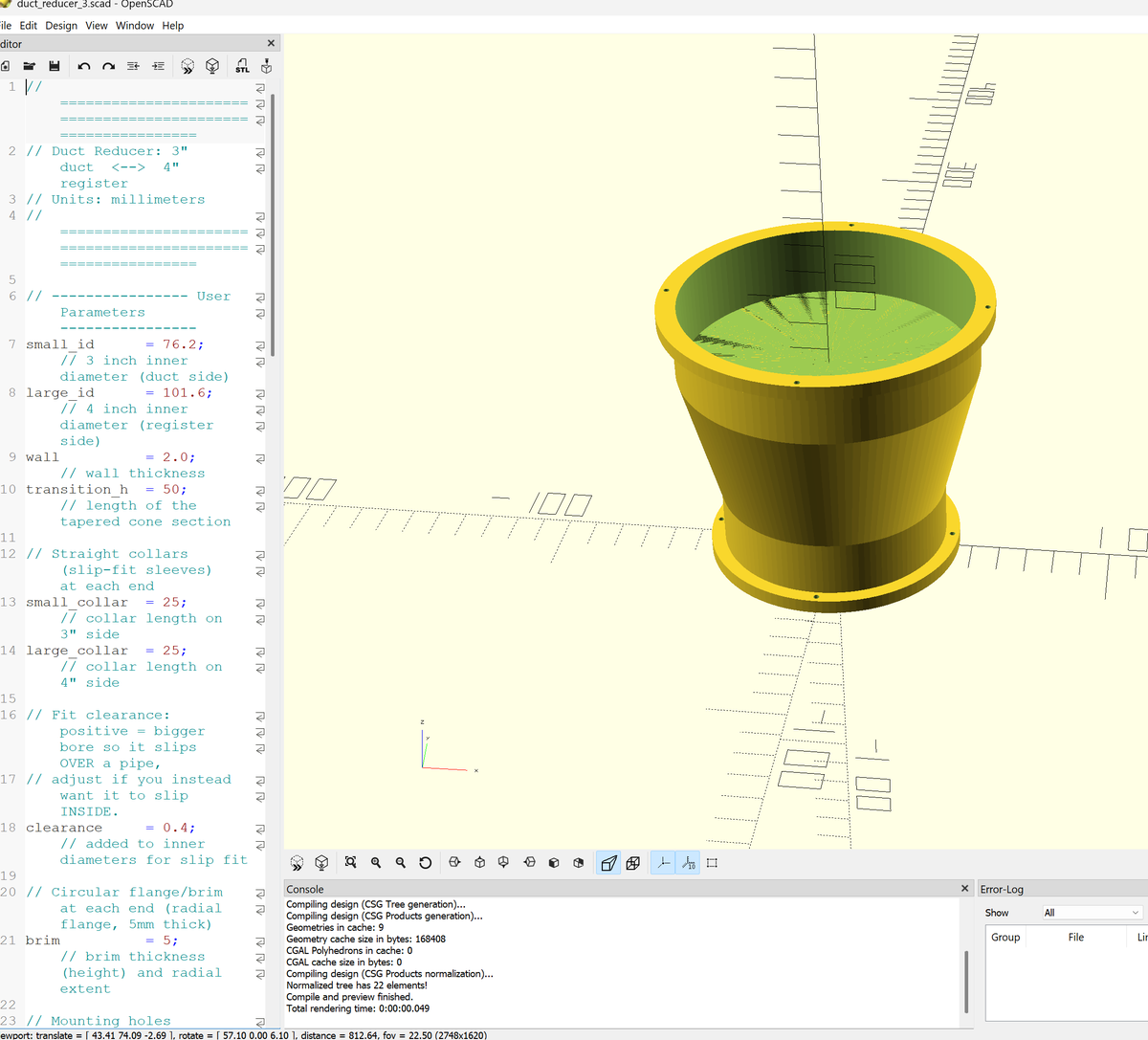Click the Console panel title
The height and width of the screenshot is (1040, 1148).
click(x=305, y=889)
